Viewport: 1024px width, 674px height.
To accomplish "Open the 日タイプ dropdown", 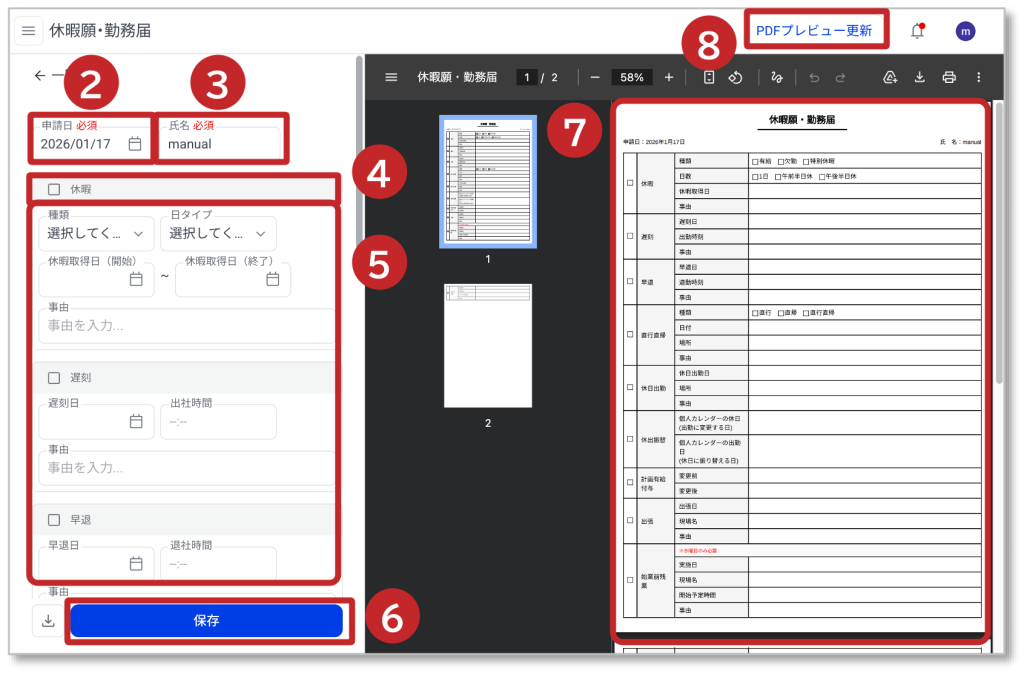I will 218,234.
